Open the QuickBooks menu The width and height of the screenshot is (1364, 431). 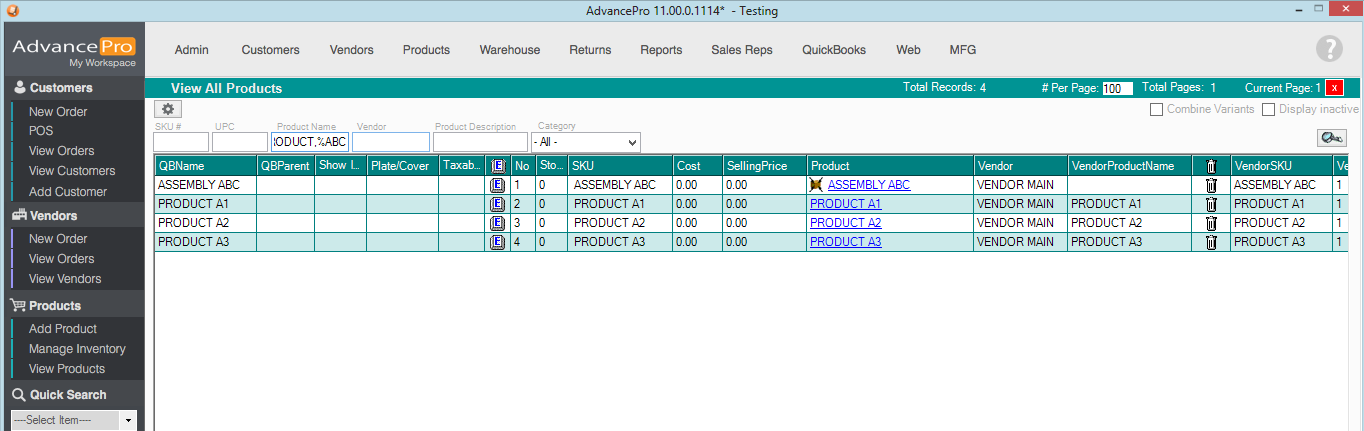tap(833, 50)
